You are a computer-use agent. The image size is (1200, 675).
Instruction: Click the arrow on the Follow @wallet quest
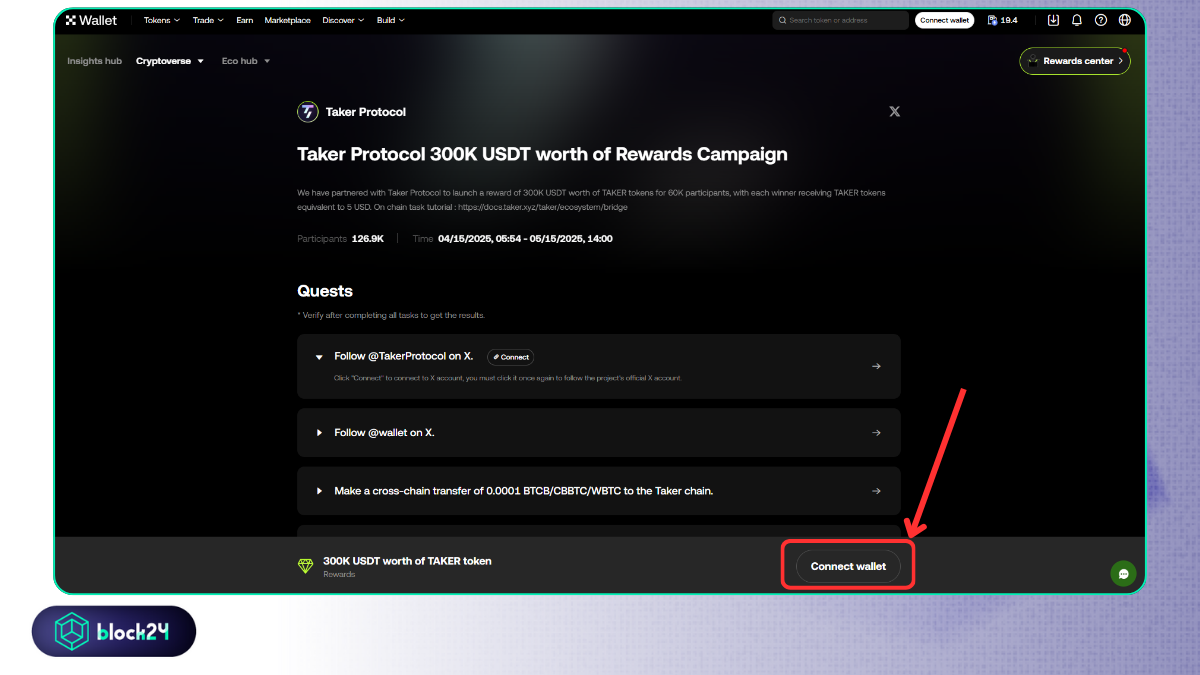pyautogui.click(x=876, y=433)
